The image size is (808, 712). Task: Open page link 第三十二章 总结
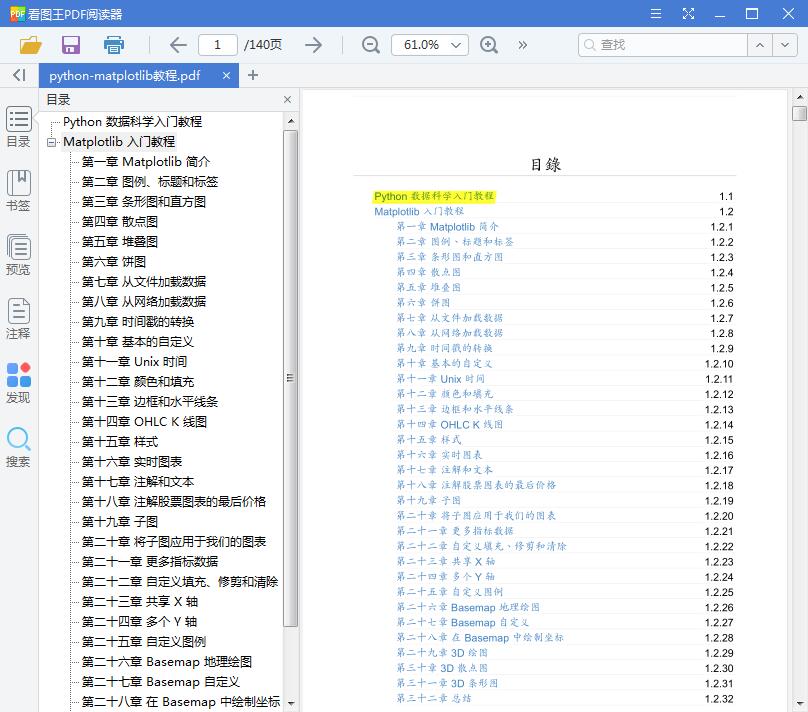click(x=434, y=699)
